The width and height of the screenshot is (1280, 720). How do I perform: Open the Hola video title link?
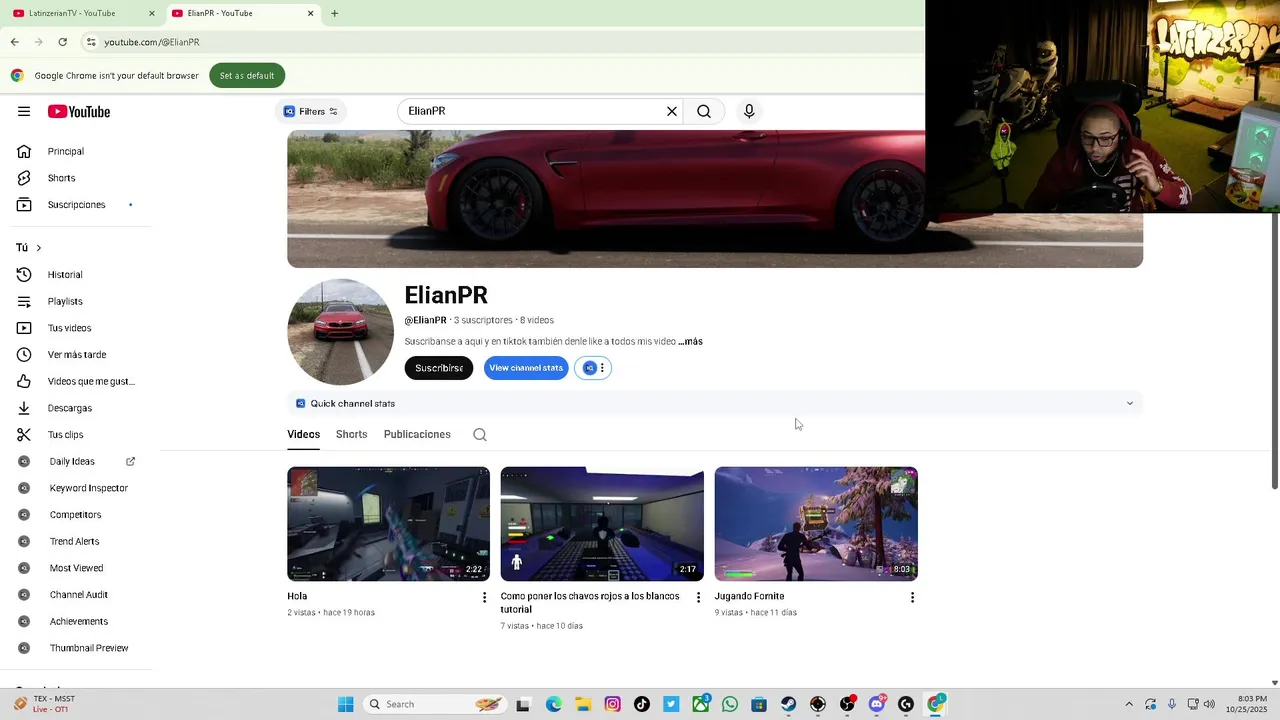pyautogui.click(x=297, y=596)
